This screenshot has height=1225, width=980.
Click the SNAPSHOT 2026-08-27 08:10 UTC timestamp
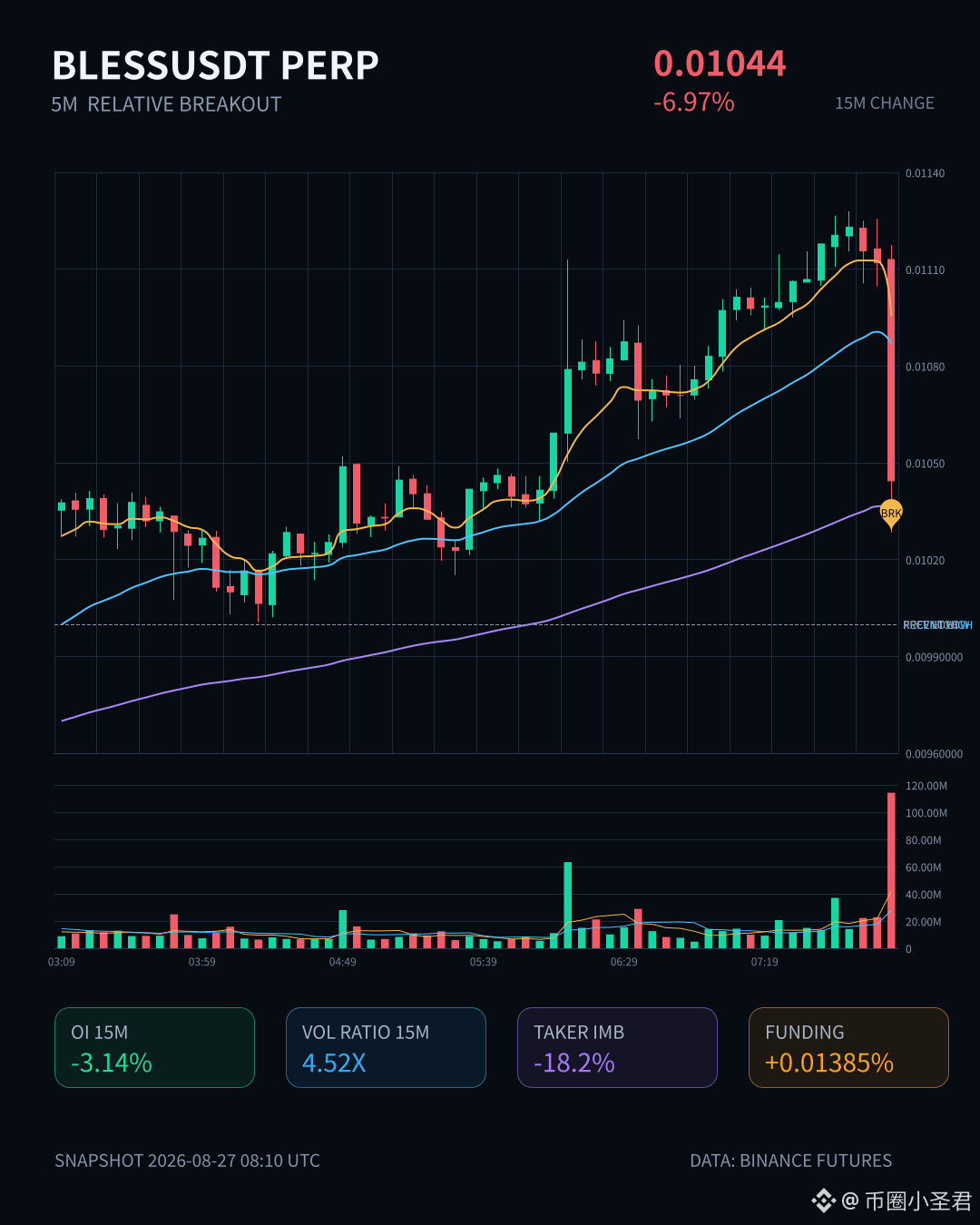[187, 1161]
